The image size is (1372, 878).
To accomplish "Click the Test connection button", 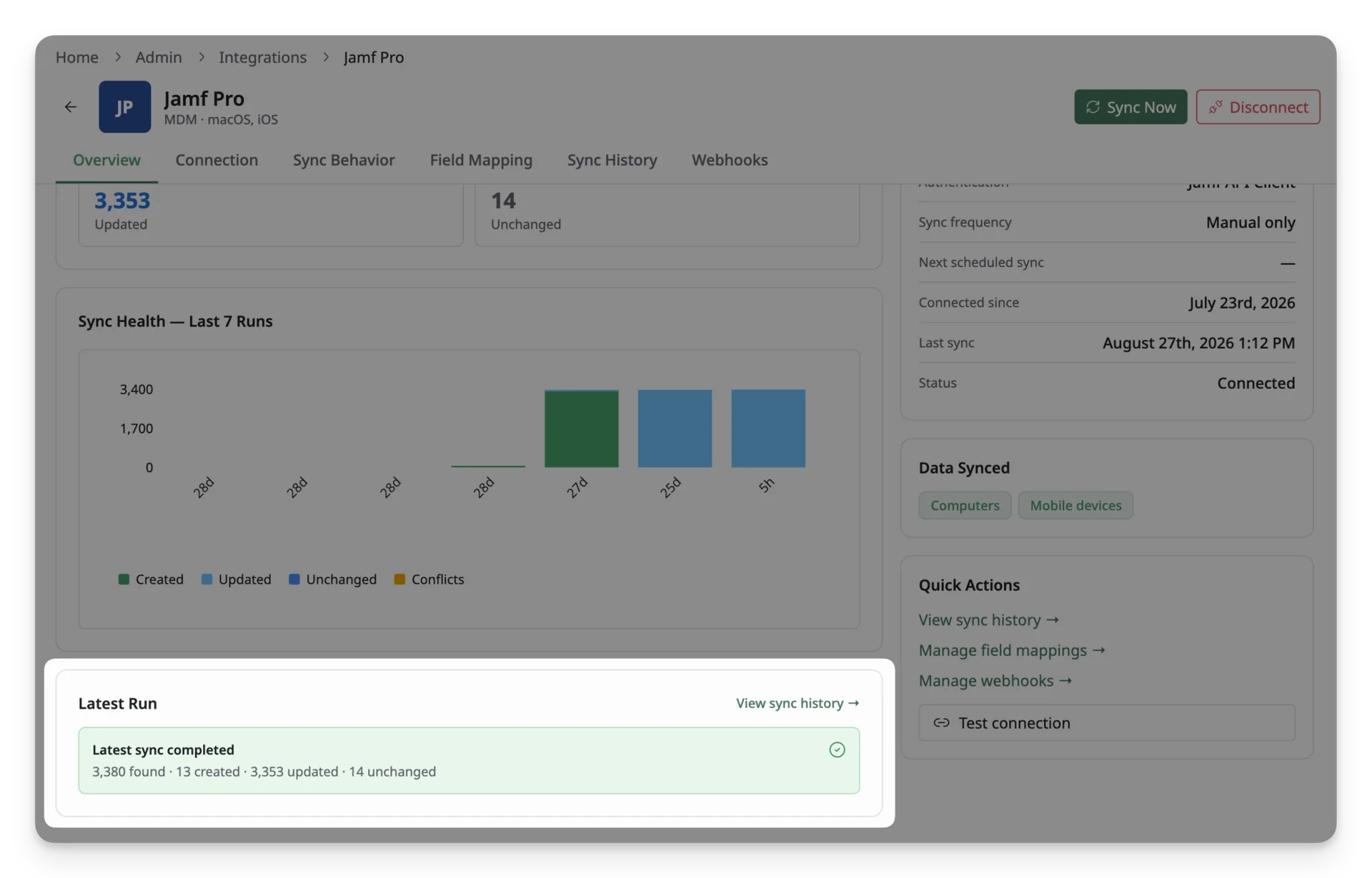I will pyautogui.click(x=1106, y=723).
